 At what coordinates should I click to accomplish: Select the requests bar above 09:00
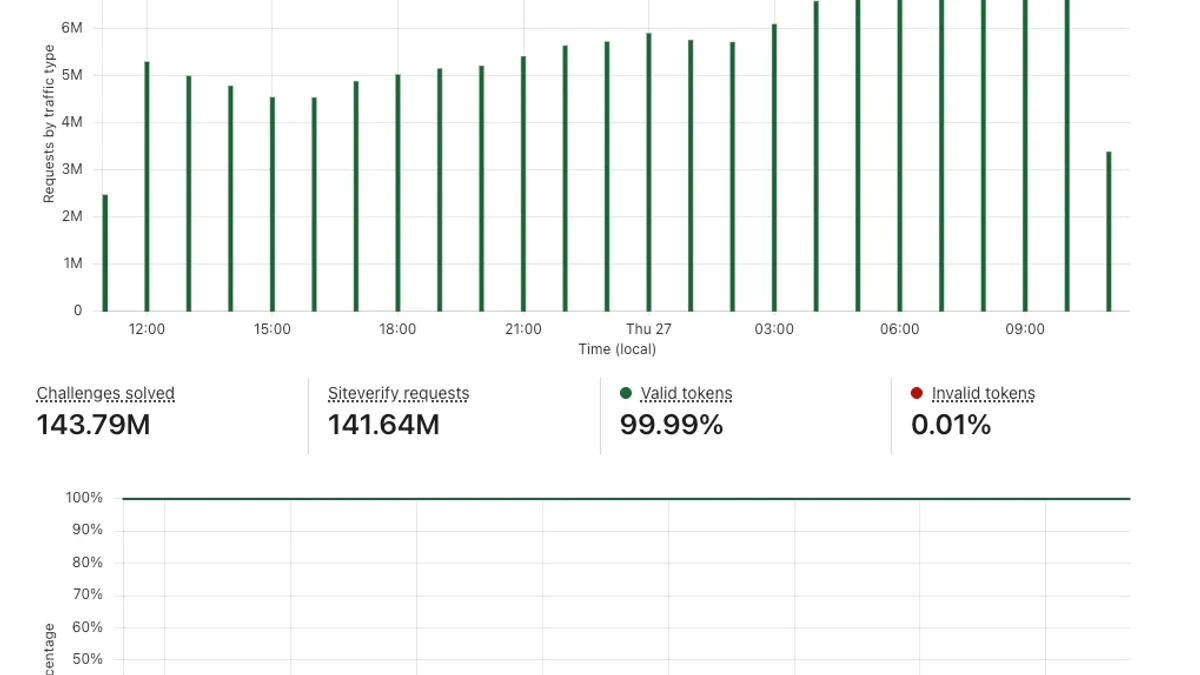[1025, 155]
